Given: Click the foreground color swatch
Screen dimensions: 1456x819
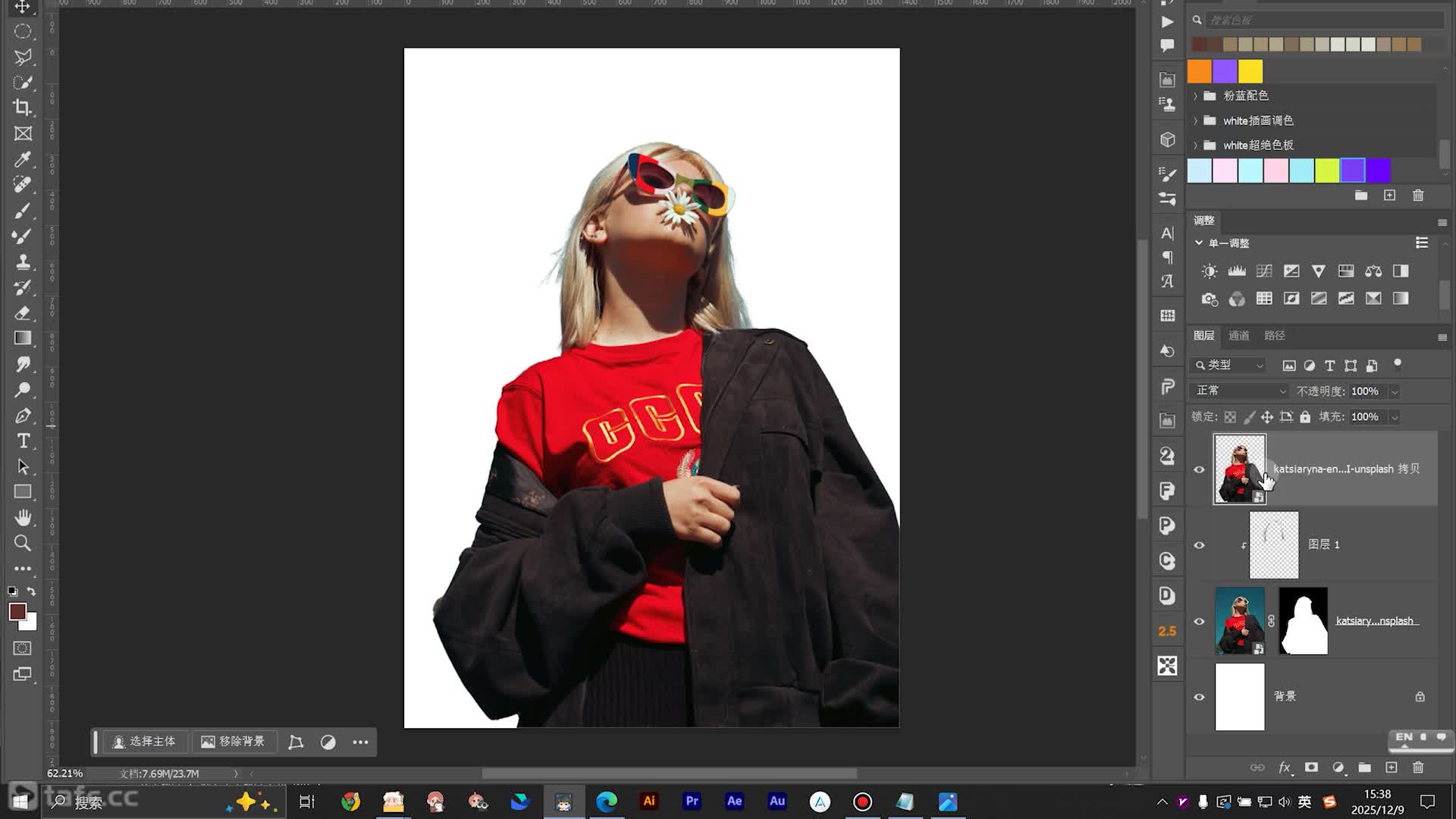Looking at the screenshot, I should pos(17,611).
